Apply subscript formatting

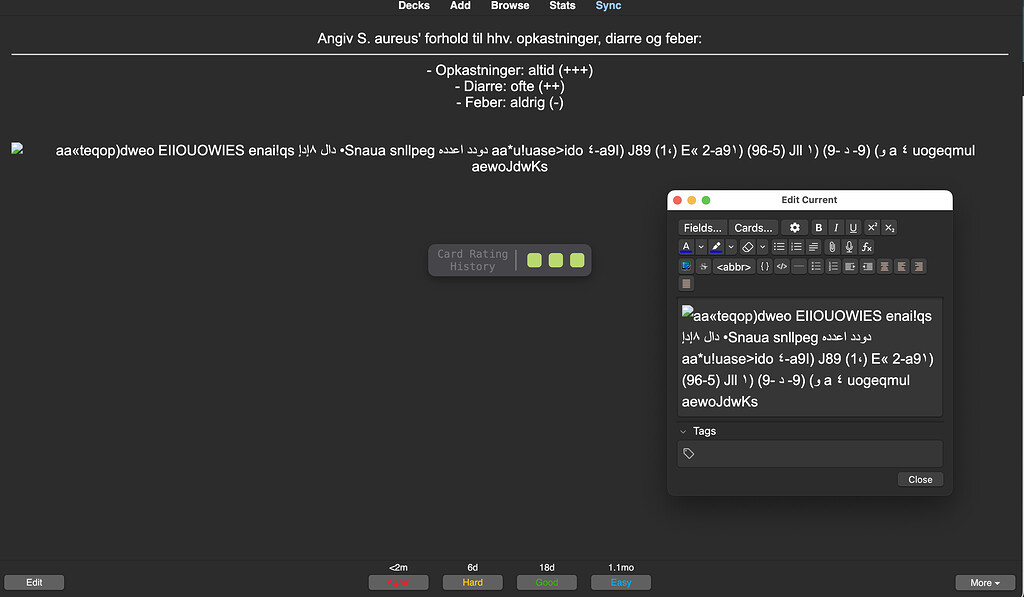[889, 227]
